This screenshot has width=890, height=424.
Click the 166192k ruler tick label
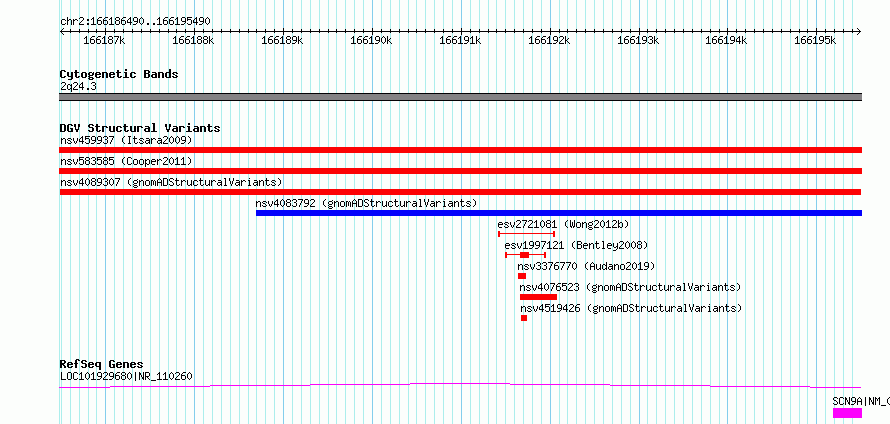(549, 41)
